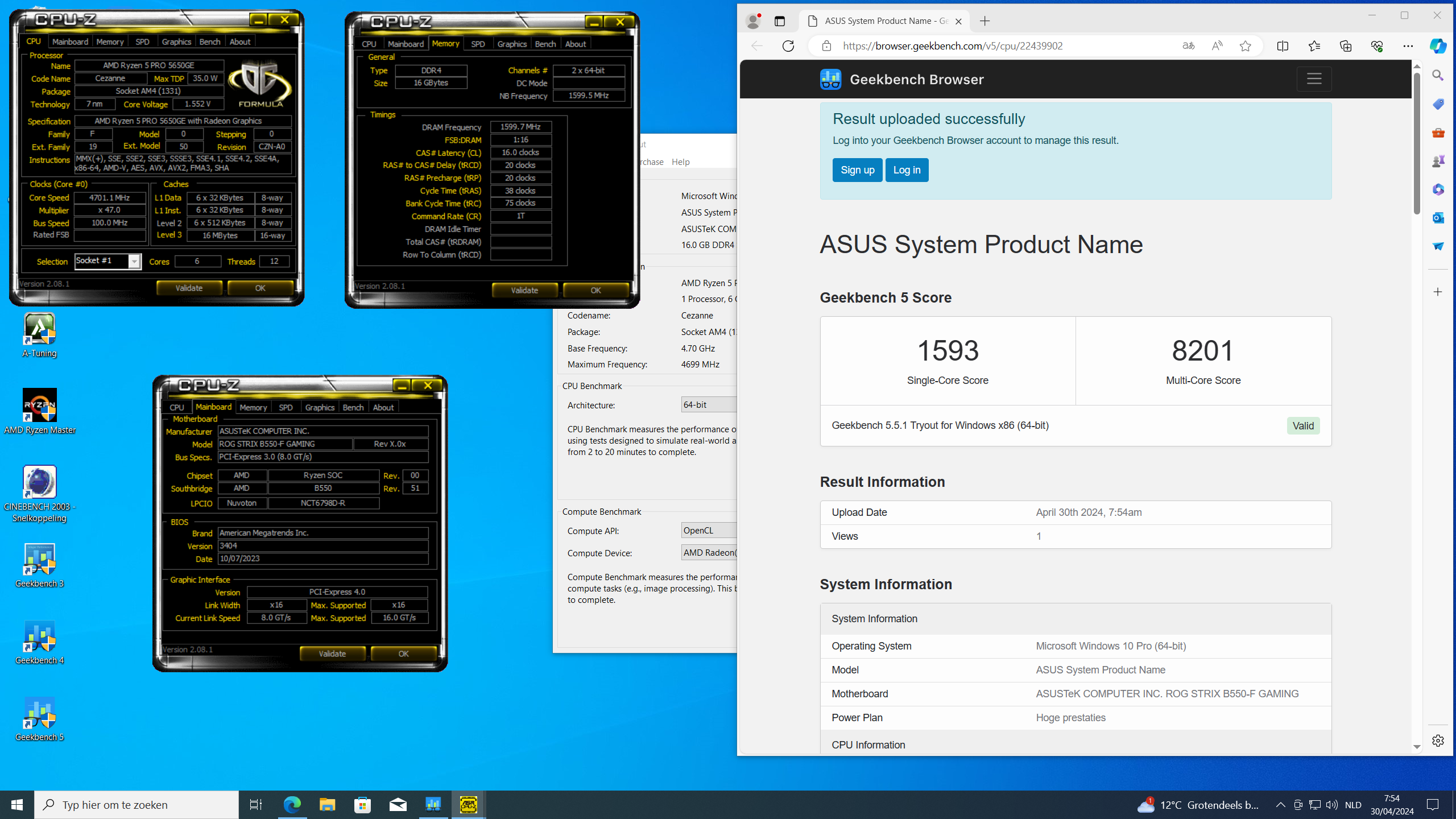Open Edge Collections icon
The width and height of the screenshot is (1456, 819).
click(1346, 46)
